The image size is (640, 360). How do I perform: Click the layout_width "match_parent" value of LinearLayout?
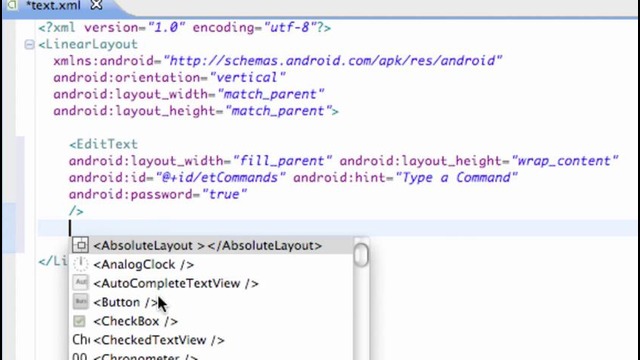[271, 94]
